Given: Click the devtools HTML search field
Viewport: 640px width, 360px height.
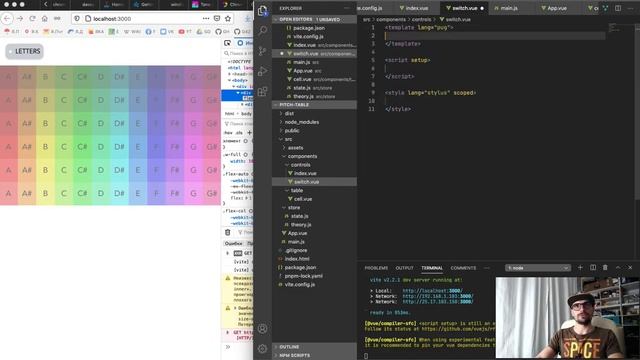Looking at the screenshot, I should point(238,53).
